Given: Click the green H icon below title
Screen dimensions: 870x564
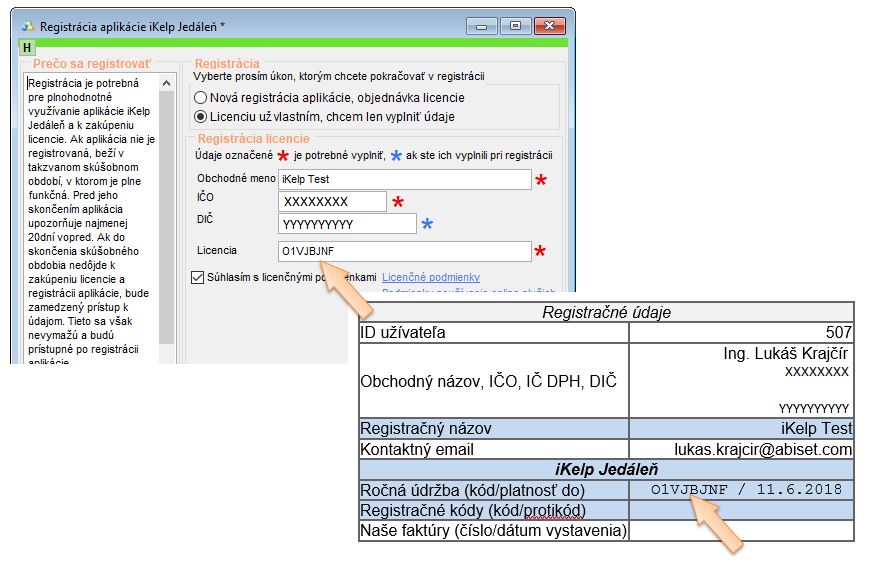Looking at the screenshot, I should (27, 47).
